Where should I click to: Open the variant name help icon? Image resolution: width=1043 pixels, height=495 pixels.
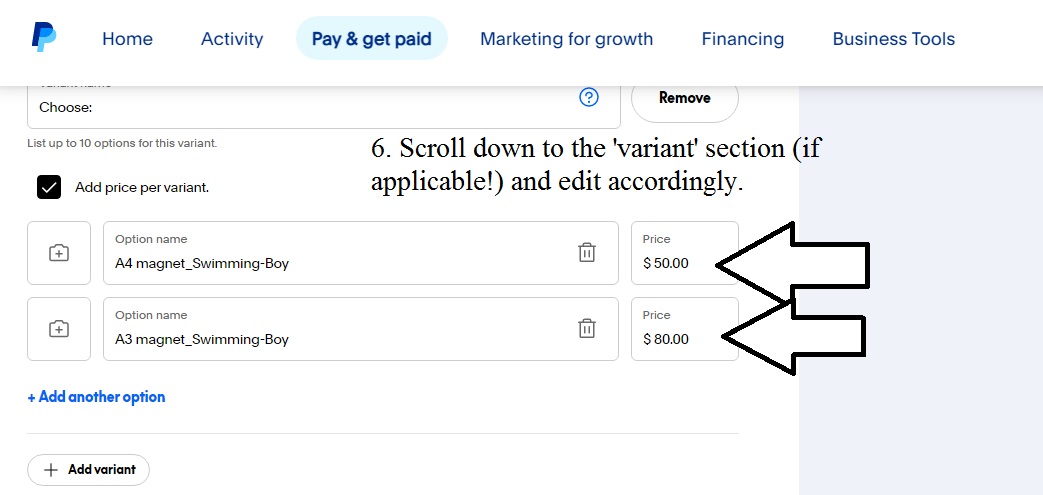pos(589,98)
